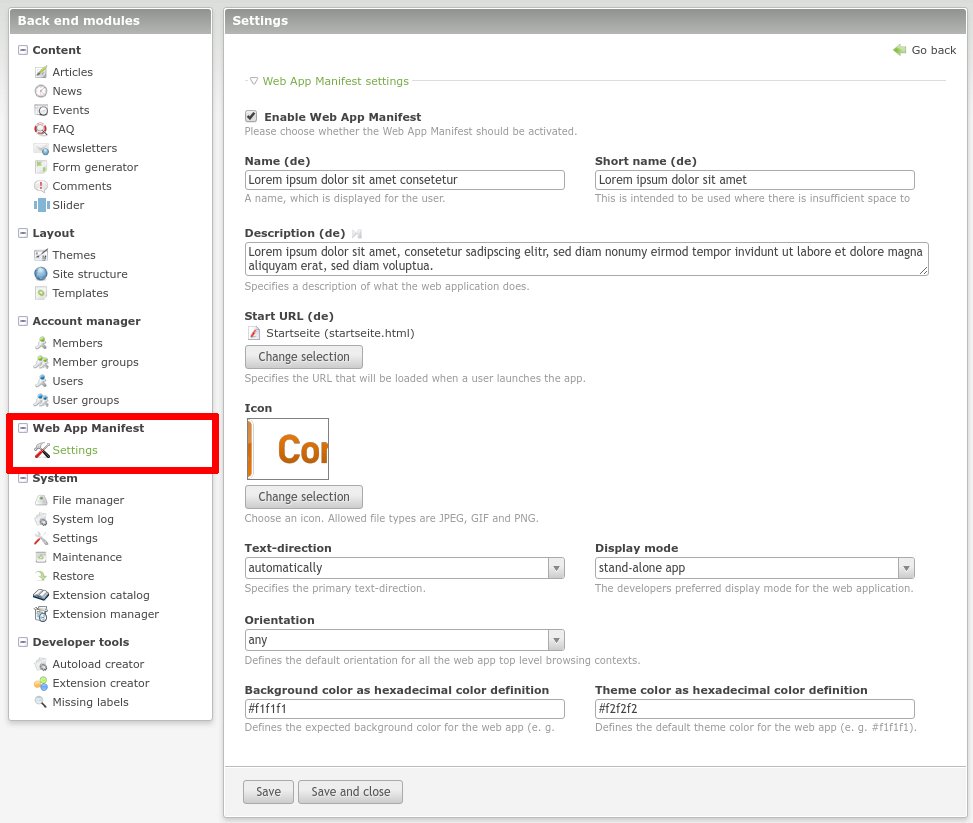This screenshot has width=973, height=823.
Task: Click the Description translation wizard icon
Action: [356, 234]
